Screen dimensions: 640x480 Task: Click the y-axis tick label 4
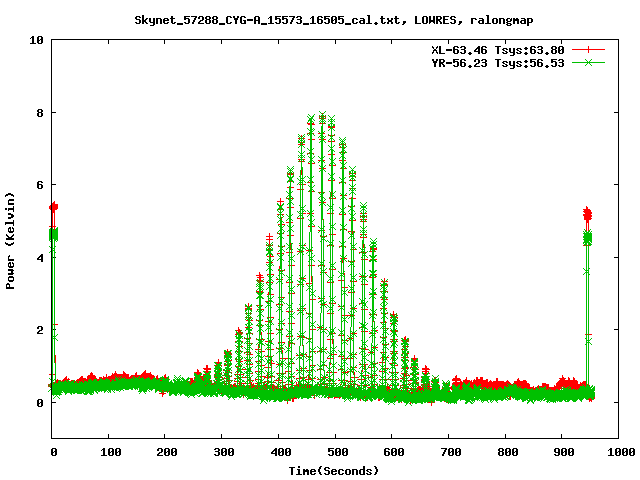(x=40, y=258)
